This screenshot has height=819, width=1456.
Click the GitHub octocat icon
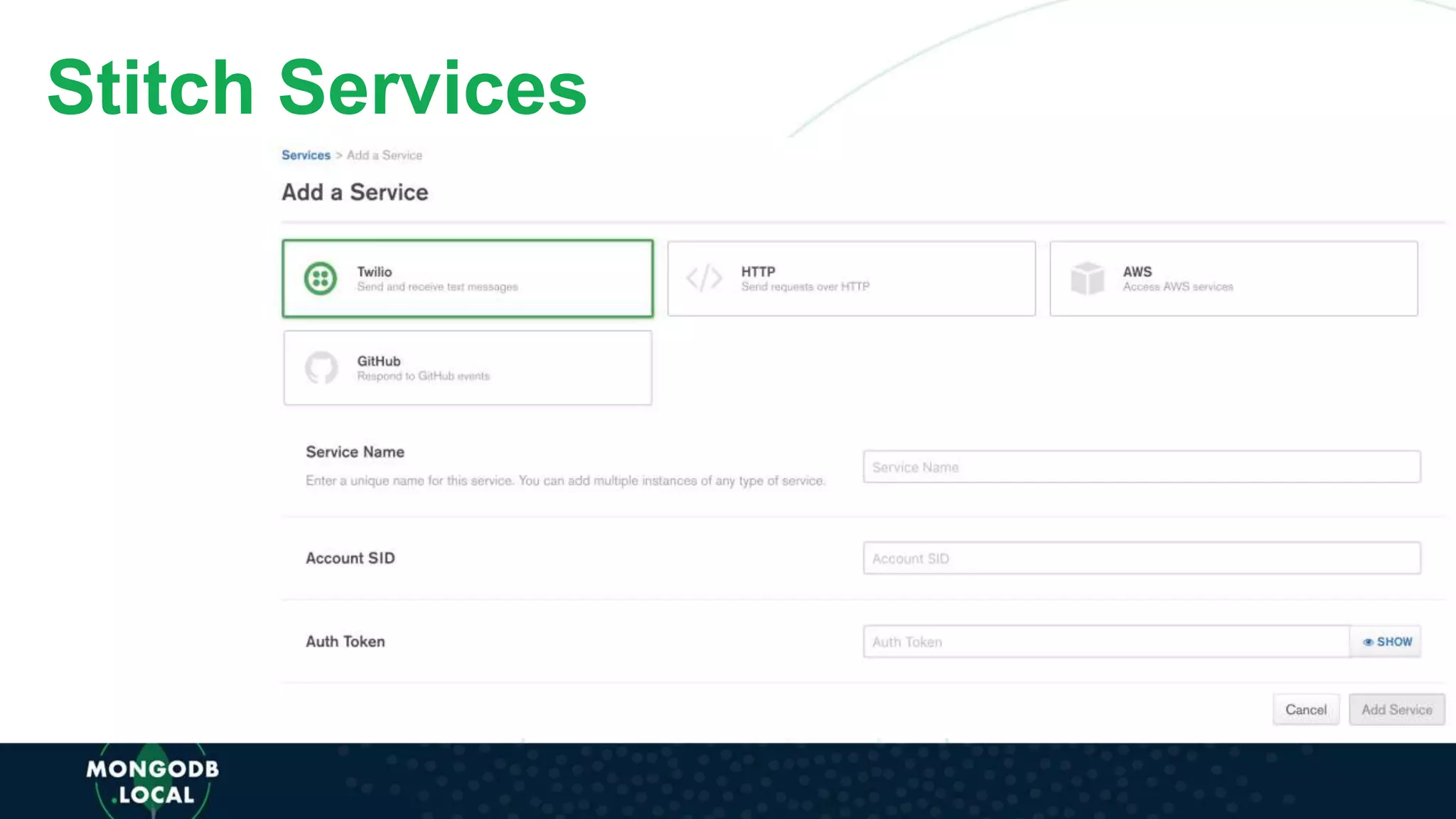tap(321, 368)
